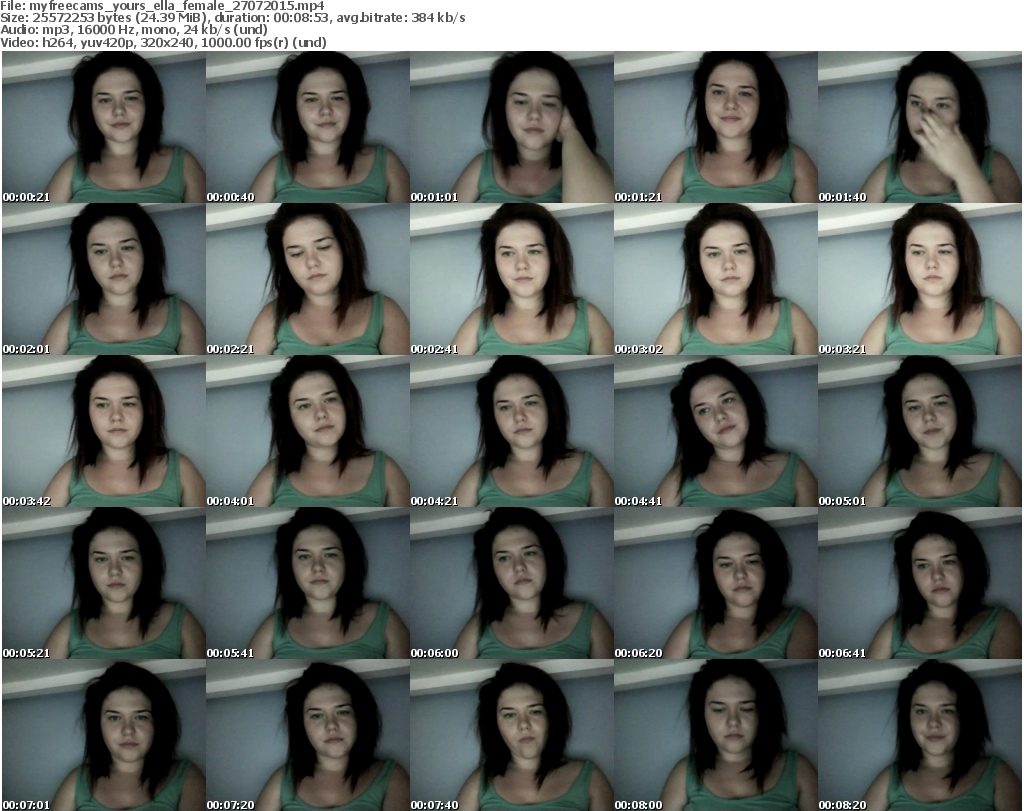1024x811 pixels.
Task: Pick the frame at 00:05:21
Action: pyautogui.click(x=104, y=583)
